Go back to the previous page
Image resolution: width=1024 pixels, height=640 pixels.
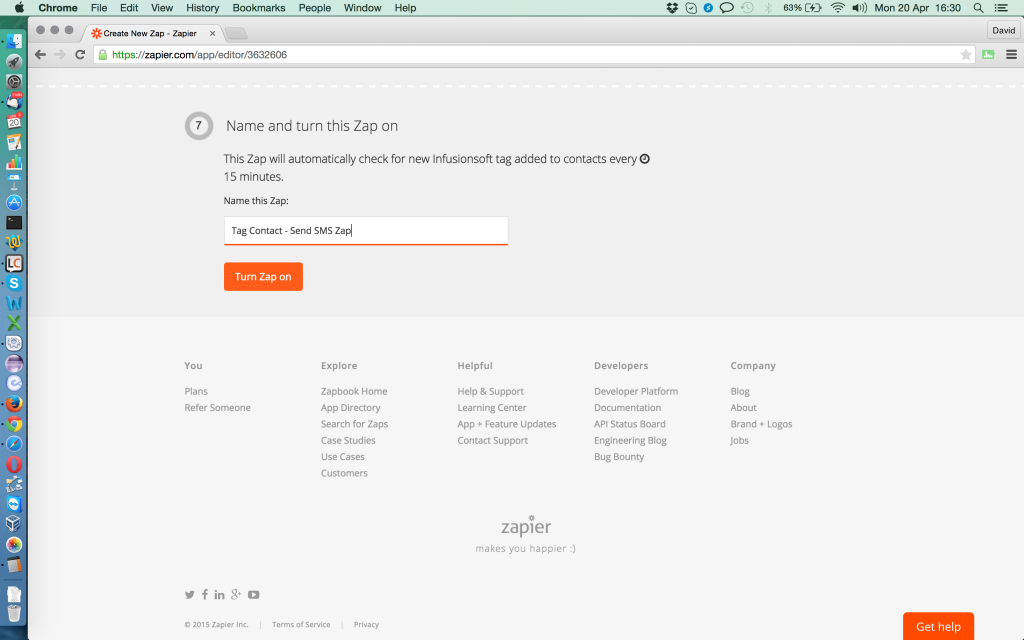pyautogui.click(x=40, y=55)
